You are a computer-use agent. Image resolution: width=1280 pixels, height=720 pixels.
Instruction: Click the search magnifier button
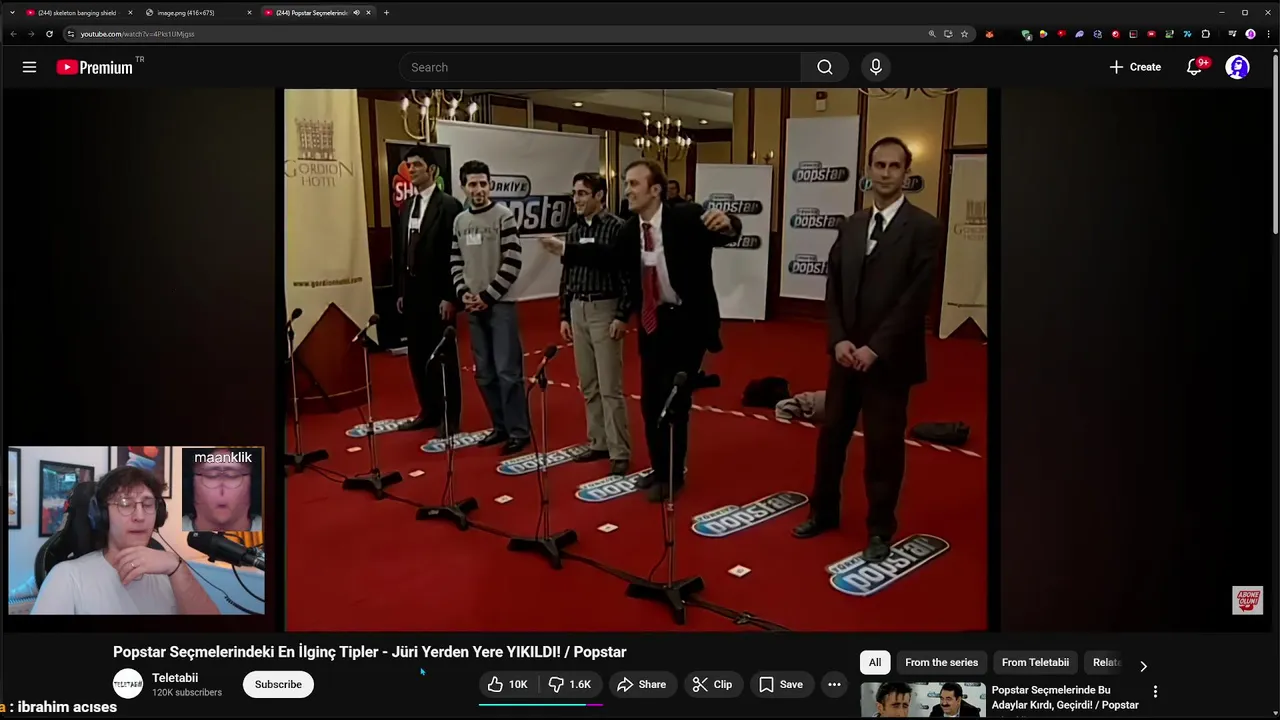(x=824, y=67)
